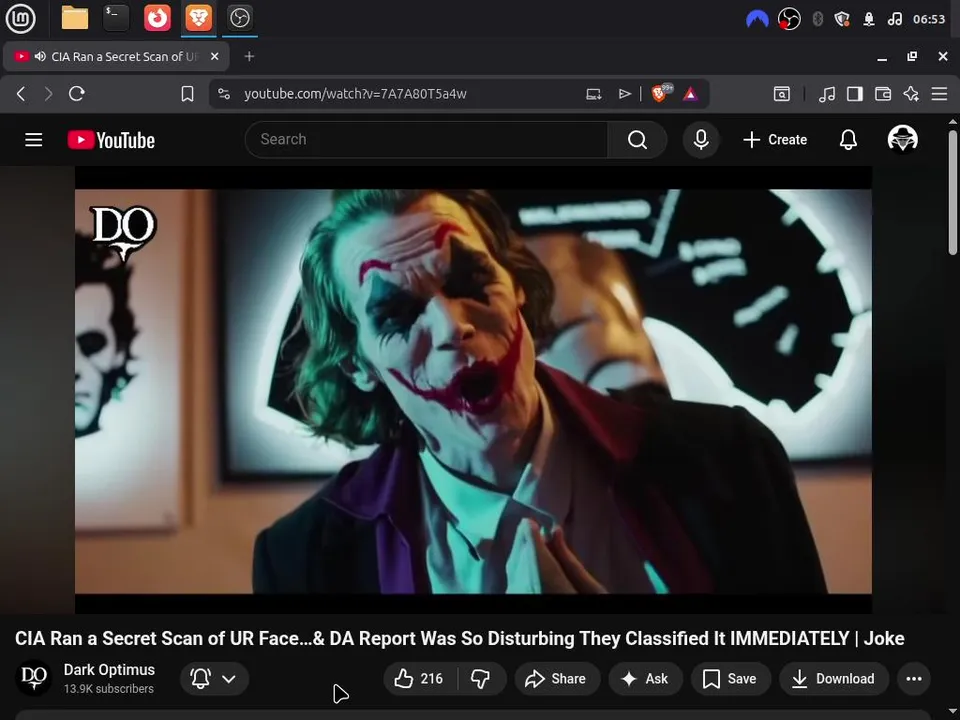Viewport: 960px width, 720px height.
Task: Go to YouTube home via logo
Action: tap(111, 140)
